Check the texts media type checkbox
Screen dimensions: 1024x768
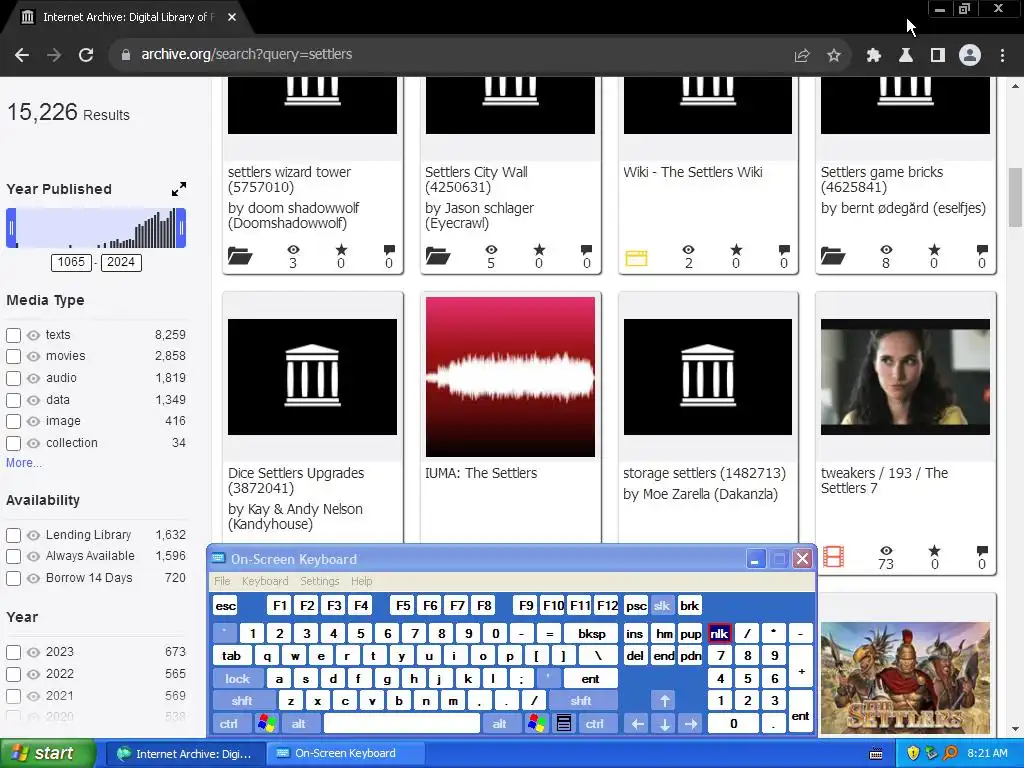(13, 335)
